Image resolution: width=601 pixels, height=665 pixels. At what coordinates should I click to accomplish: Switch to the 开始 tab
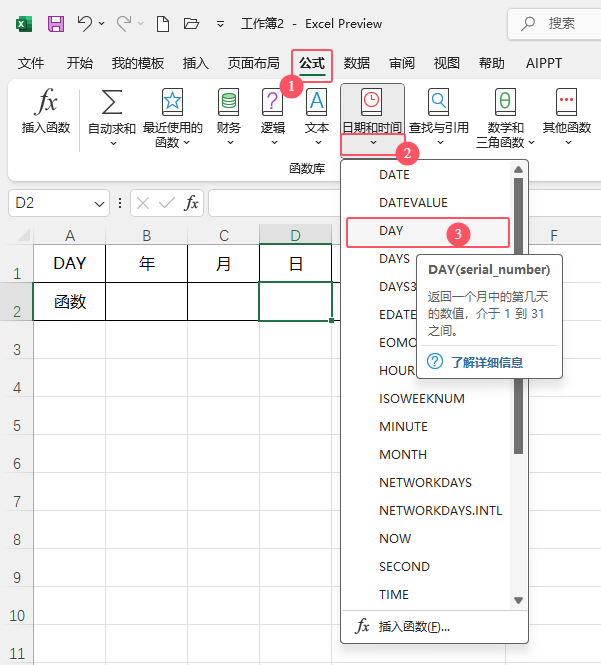pos(79,63)
